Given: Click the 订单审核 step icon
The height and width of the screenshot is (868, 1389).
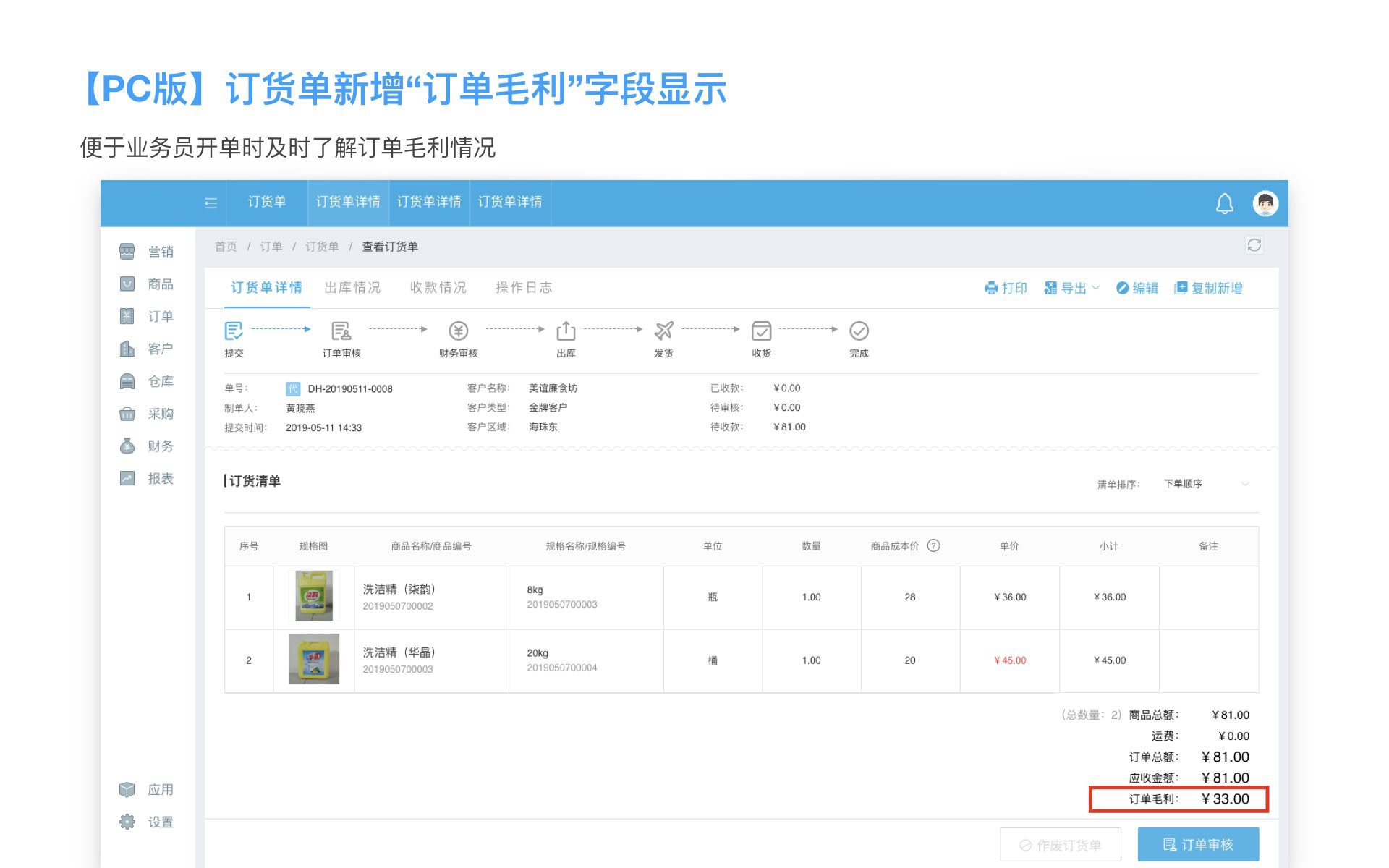Looking at the screenshot, I should coord(341,331).
